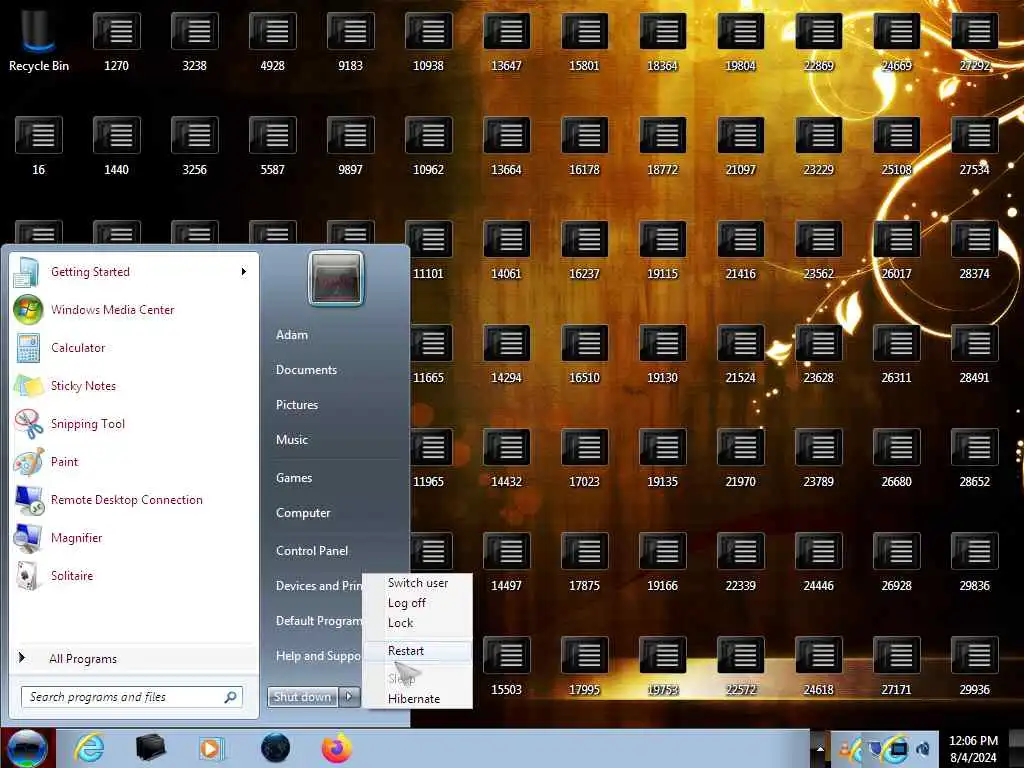Select the desktop file named 15503
Screen dimensions: 1024x768
506,666
